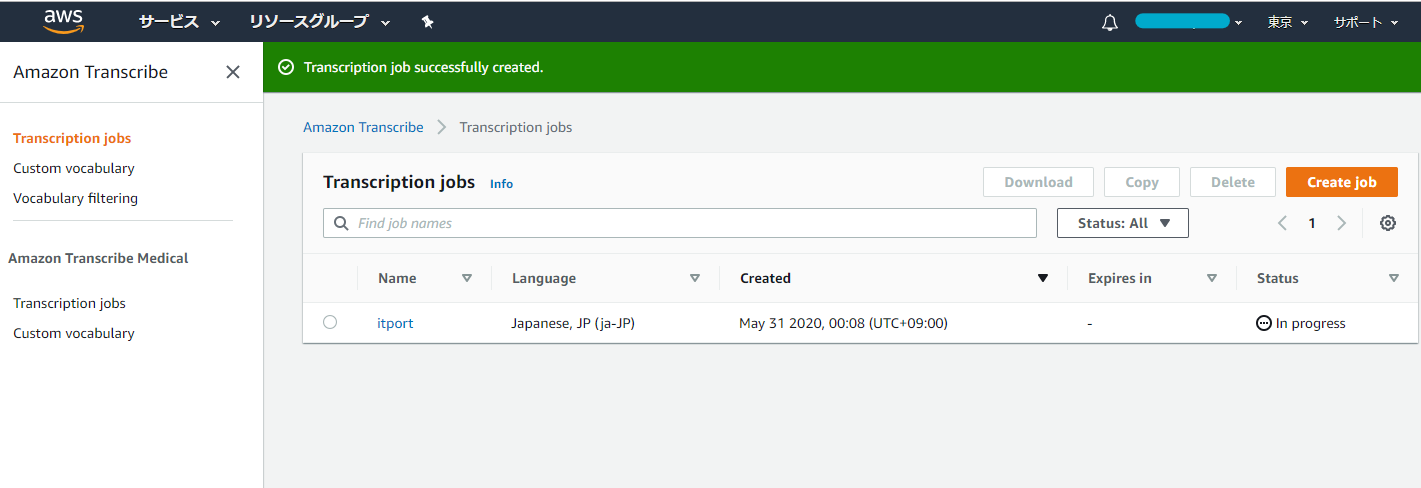Open Custom vocabulary under Transcribe Medical
The image size is (1421, 488).
click(74, 333)
